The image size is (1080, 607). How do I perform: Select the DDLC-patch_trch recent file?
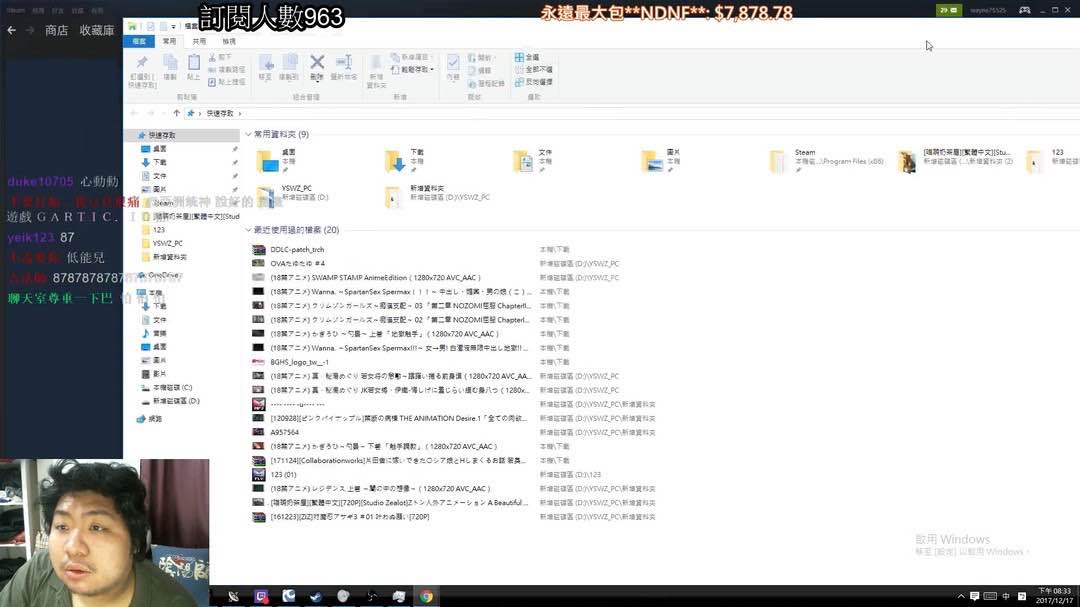coord(297,249)
